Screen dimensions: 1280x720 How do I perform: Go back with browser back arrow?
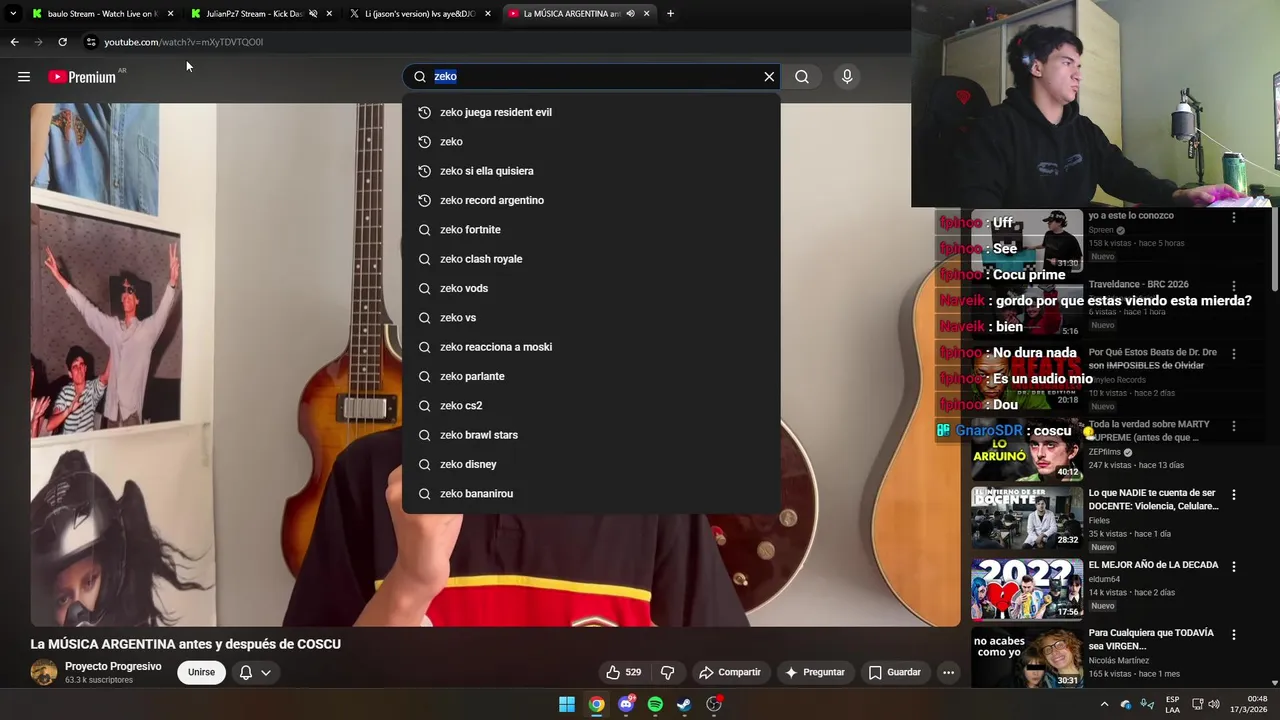(14, 42)
